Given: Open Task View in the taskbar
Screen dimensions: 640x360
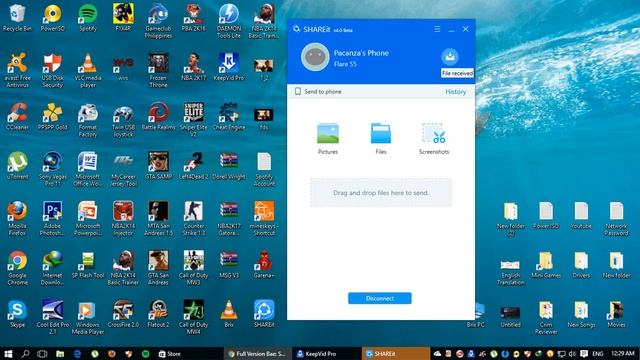Looking at the screenshot, I should [x=42, y=353].
